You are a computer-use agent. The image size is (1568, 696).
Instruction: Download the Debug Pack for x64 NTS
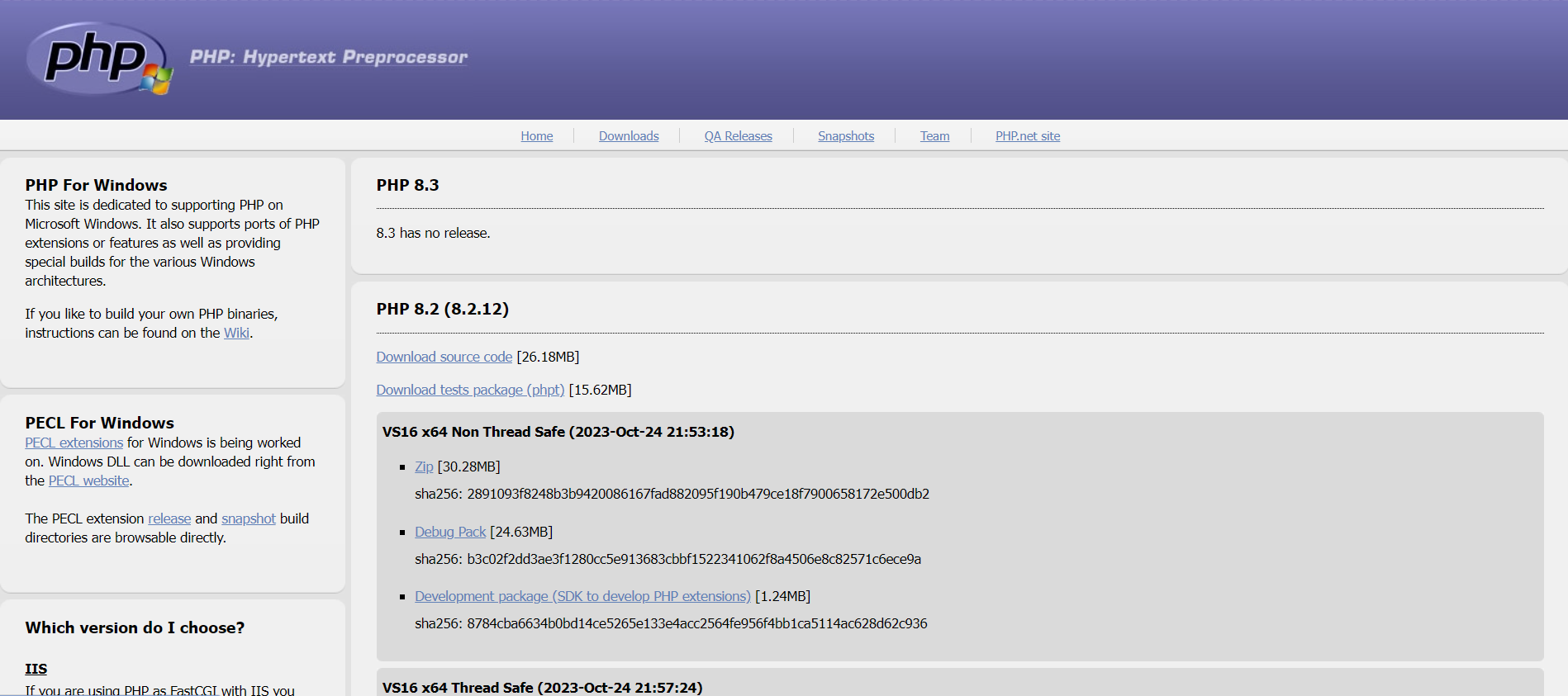[x=450, y=532]
